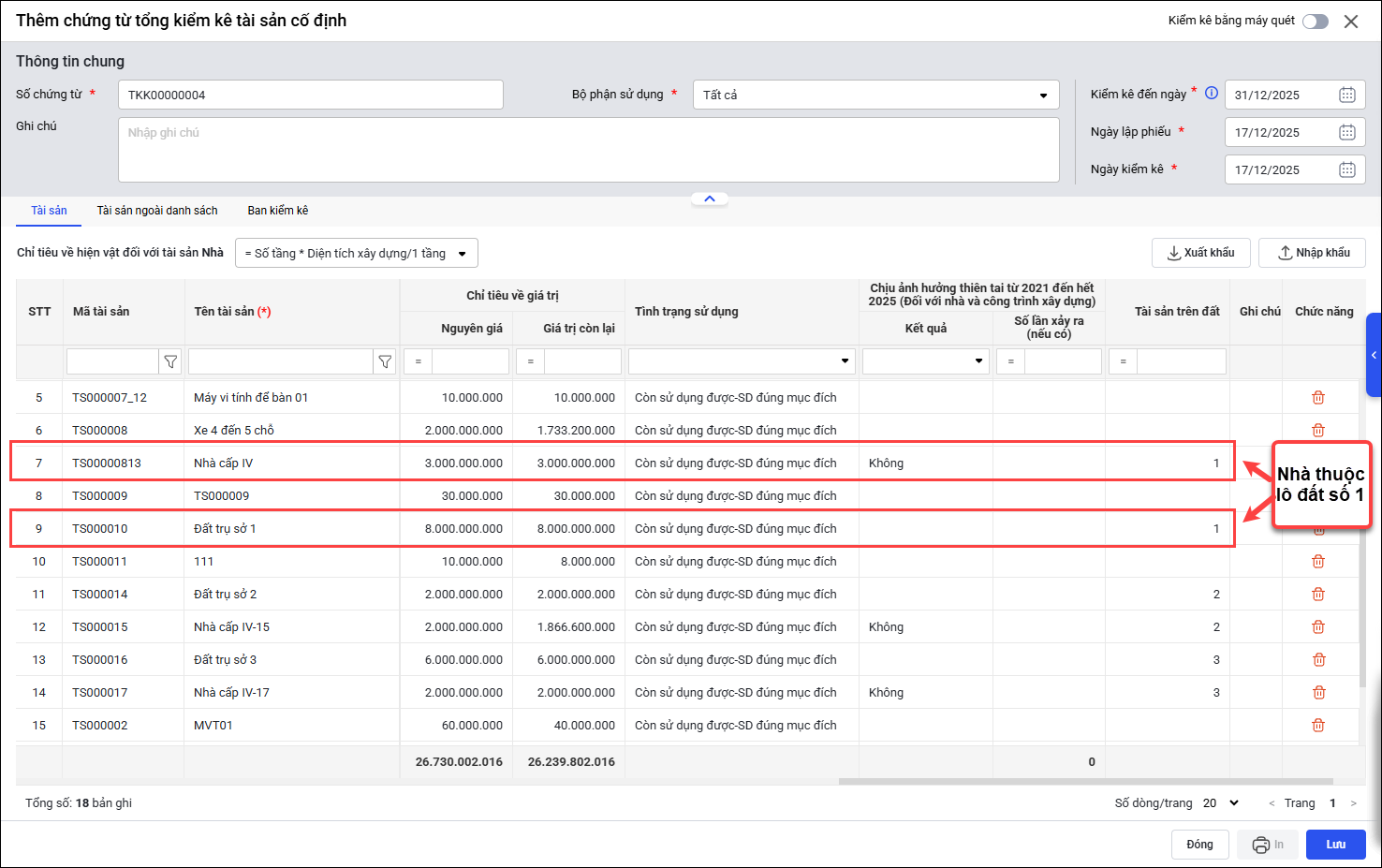Viewport: 1382px width, 868px height.
Task: Open Bộ phận sử dụng dropdown
Action: pyautogui.click(x=875, y=95)
